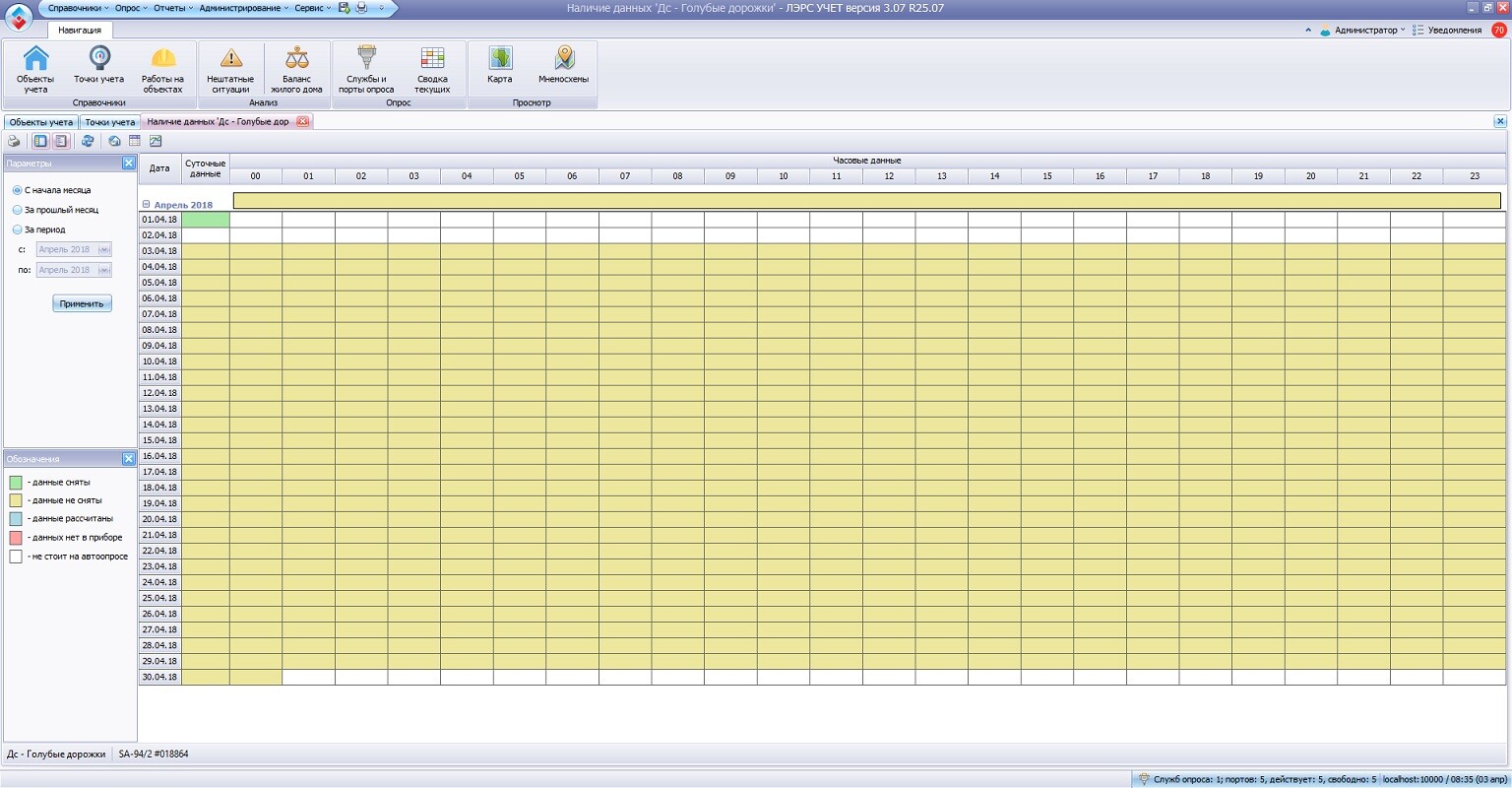Click the globe poll icon in toolbar
The width and height of the screenshot is (1512, 788).
pos(114,141)
